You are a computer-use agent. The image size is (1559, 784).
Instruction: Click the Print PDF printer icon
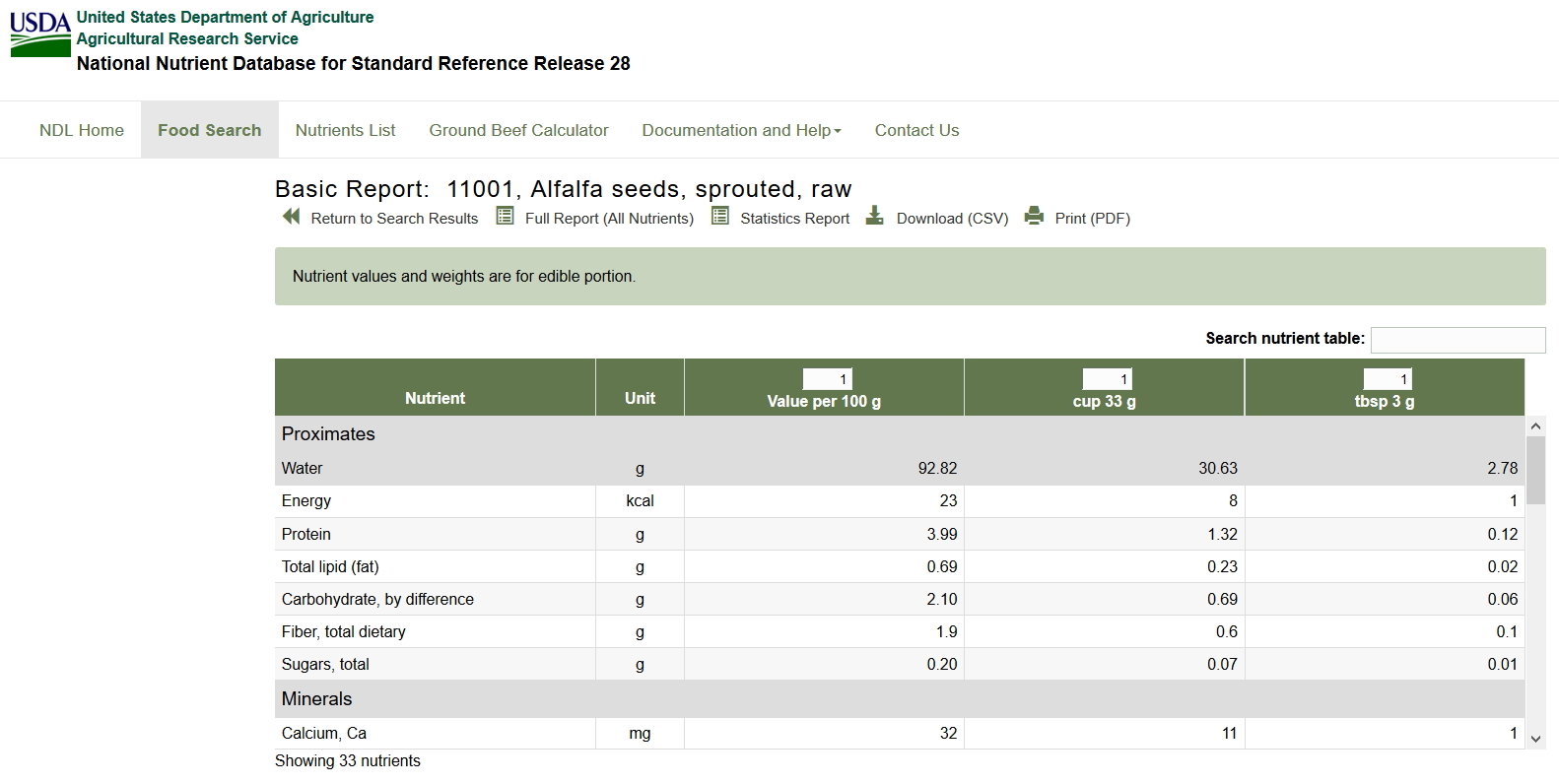(x=1034, y=216)
